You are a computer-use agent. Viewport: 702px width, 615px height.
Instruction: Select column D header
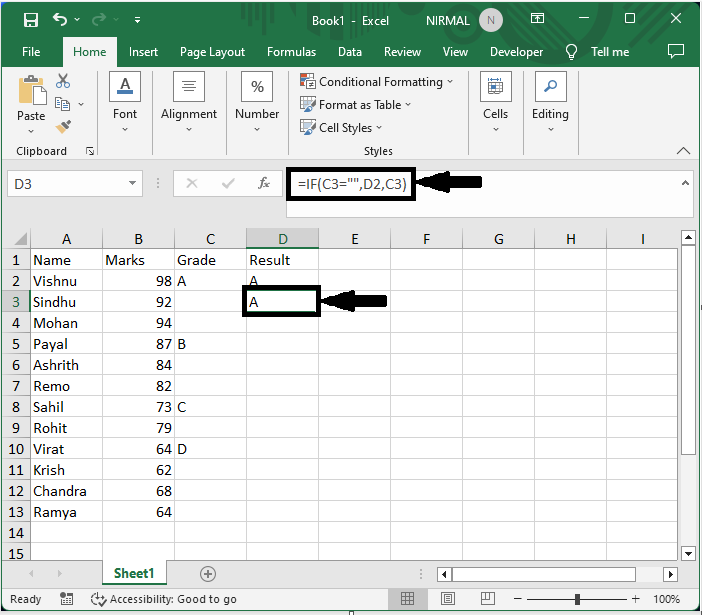(283, 239)
